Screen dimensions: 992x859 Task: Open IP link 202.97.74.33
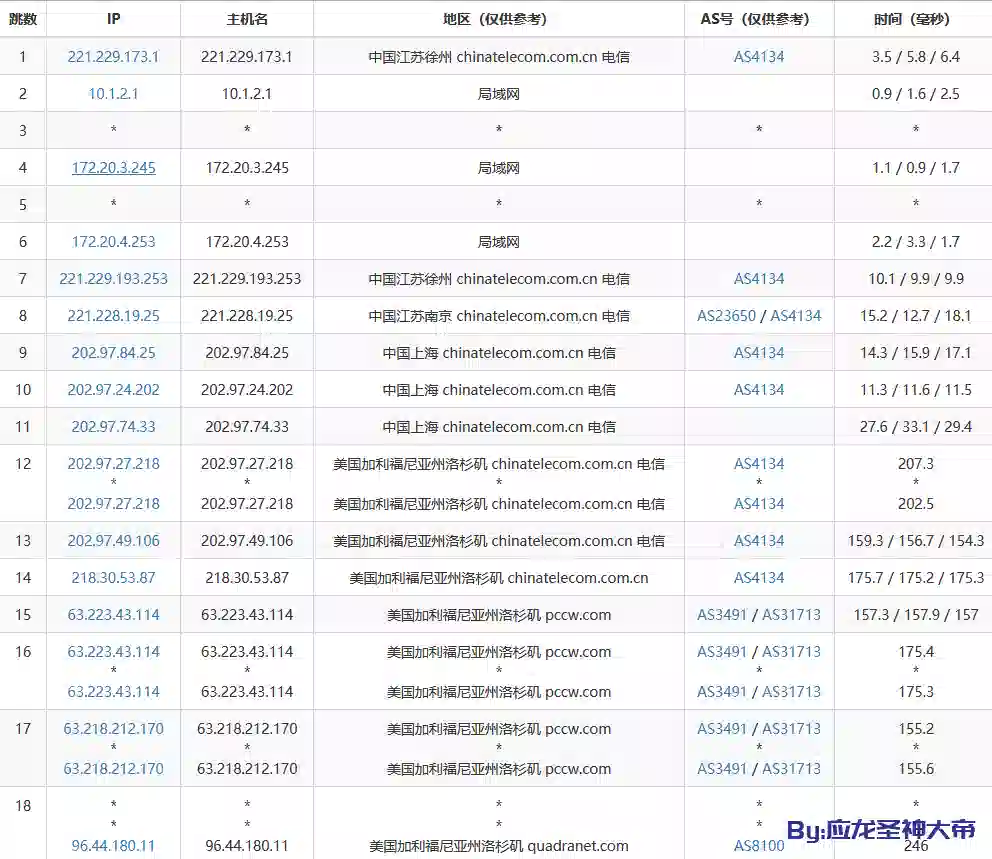tap(113, 426)
